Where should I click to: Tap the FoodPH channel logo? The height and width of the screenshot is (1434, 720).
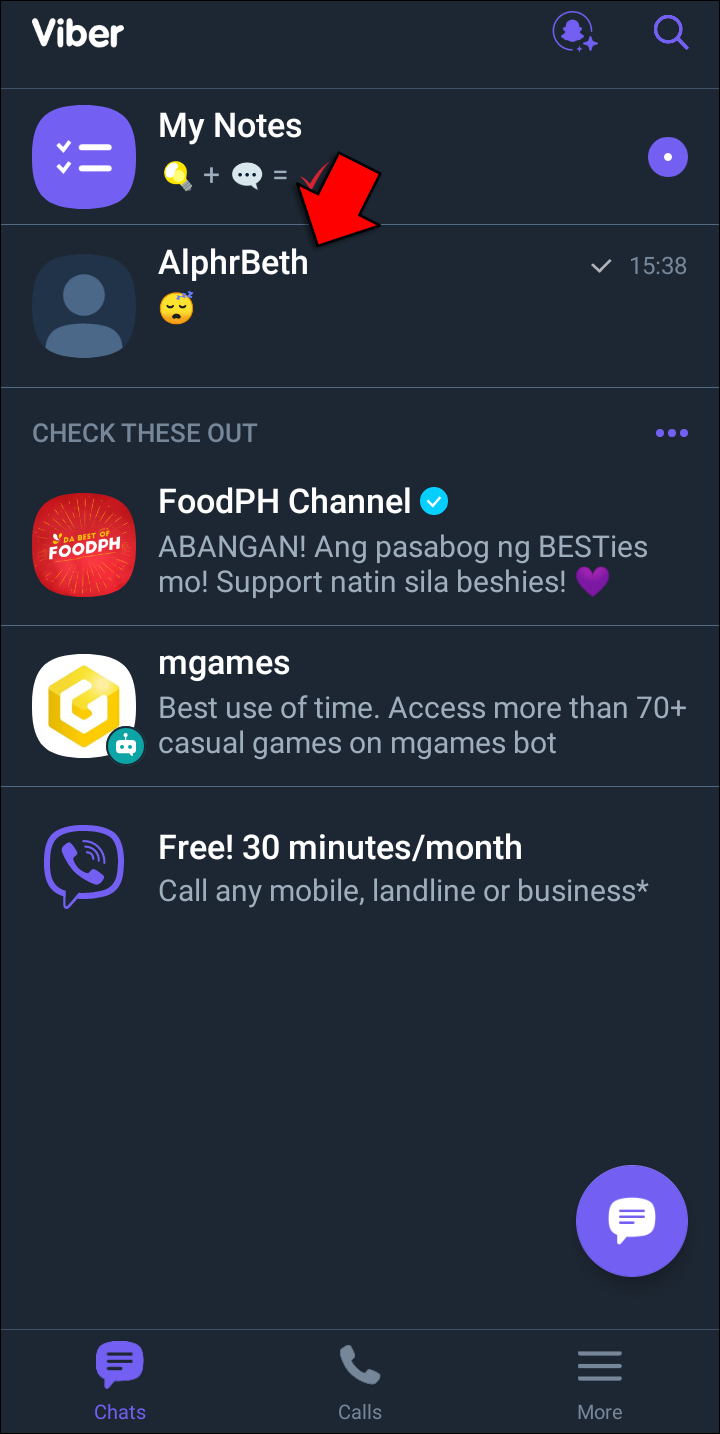(x=84, y=545)
